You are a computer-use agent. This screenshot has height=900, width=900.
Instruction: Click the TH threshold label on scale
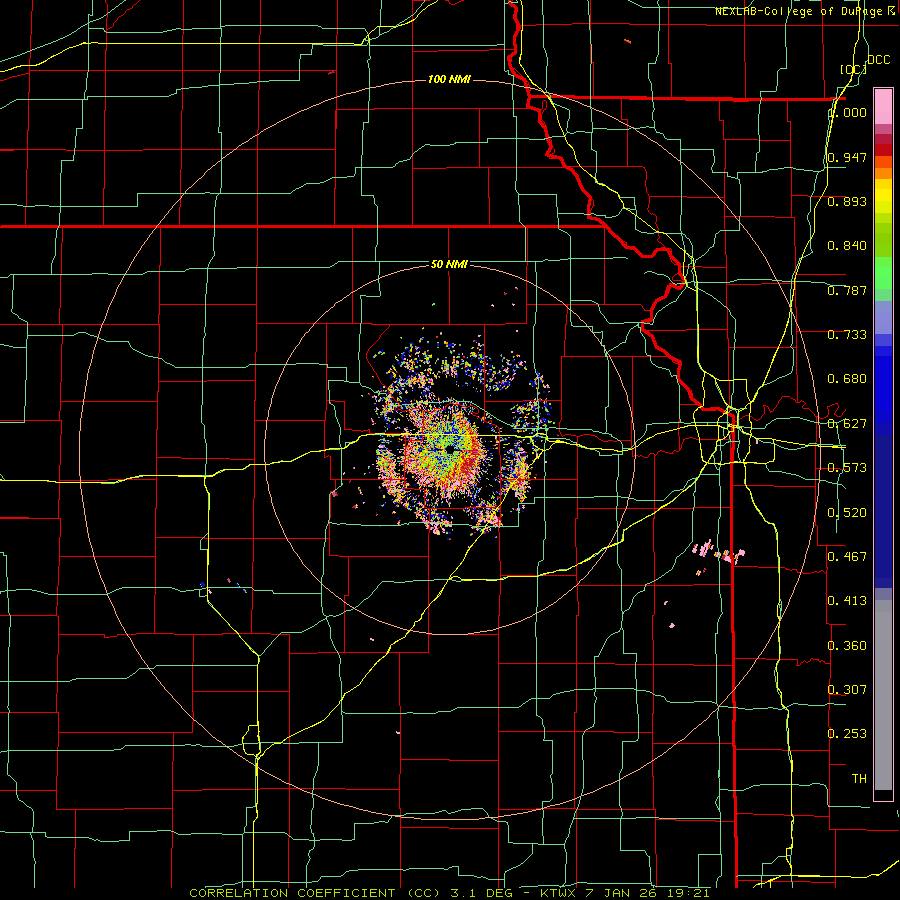tap(859, 779)
